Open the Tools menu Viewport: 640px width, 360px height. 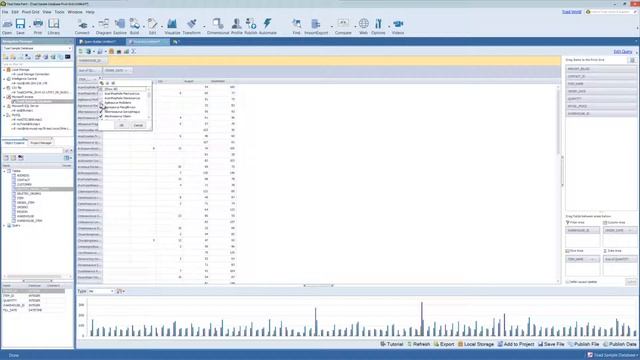[60, 12]
